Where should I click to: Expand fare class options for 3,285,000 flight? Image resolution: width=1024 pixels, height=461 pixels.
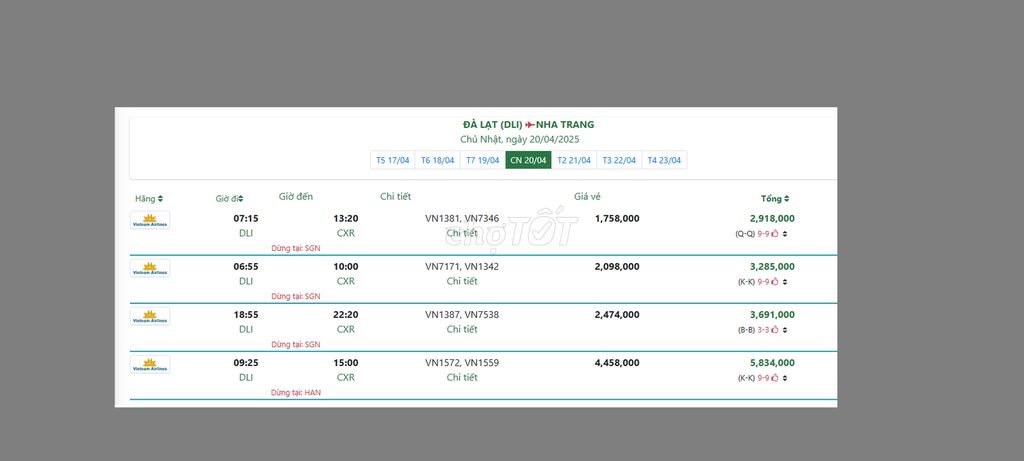tap(785, 282)
